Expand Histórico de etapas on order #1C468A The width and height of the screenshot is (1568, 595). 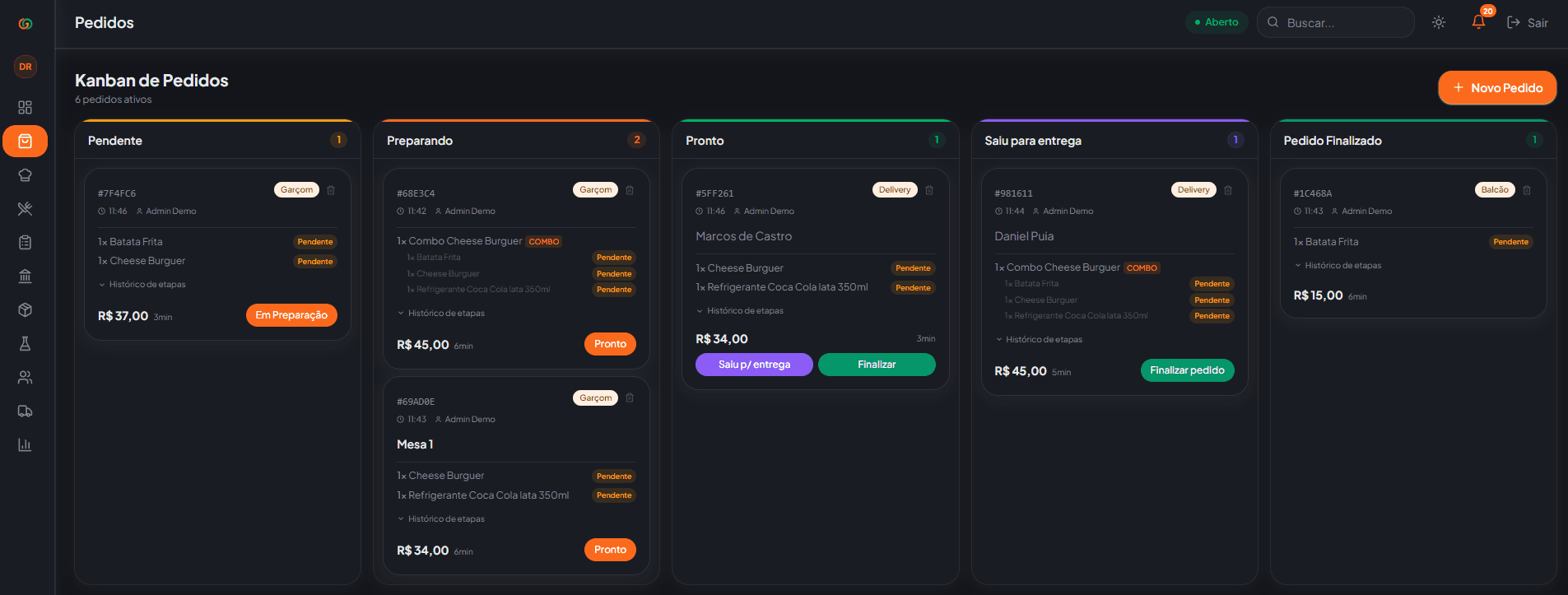(1338, 266)
